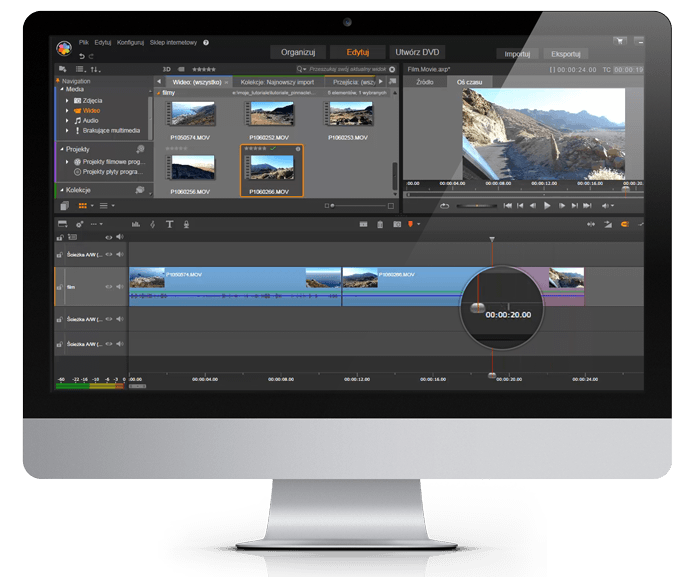Screen dimensions: 695x577
Task: Select the title creator T tool
Action: click(170, 224)
